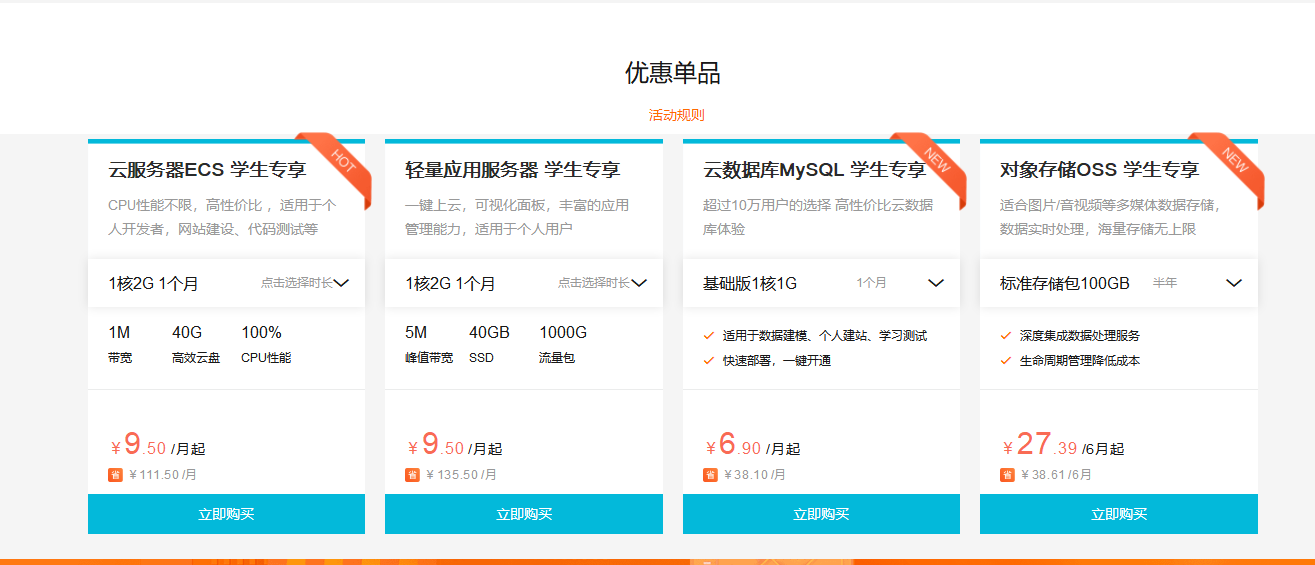Click 立即购买 under 云服务器ECS card
Screen dimensions: 1315x565
pos(226,514)
